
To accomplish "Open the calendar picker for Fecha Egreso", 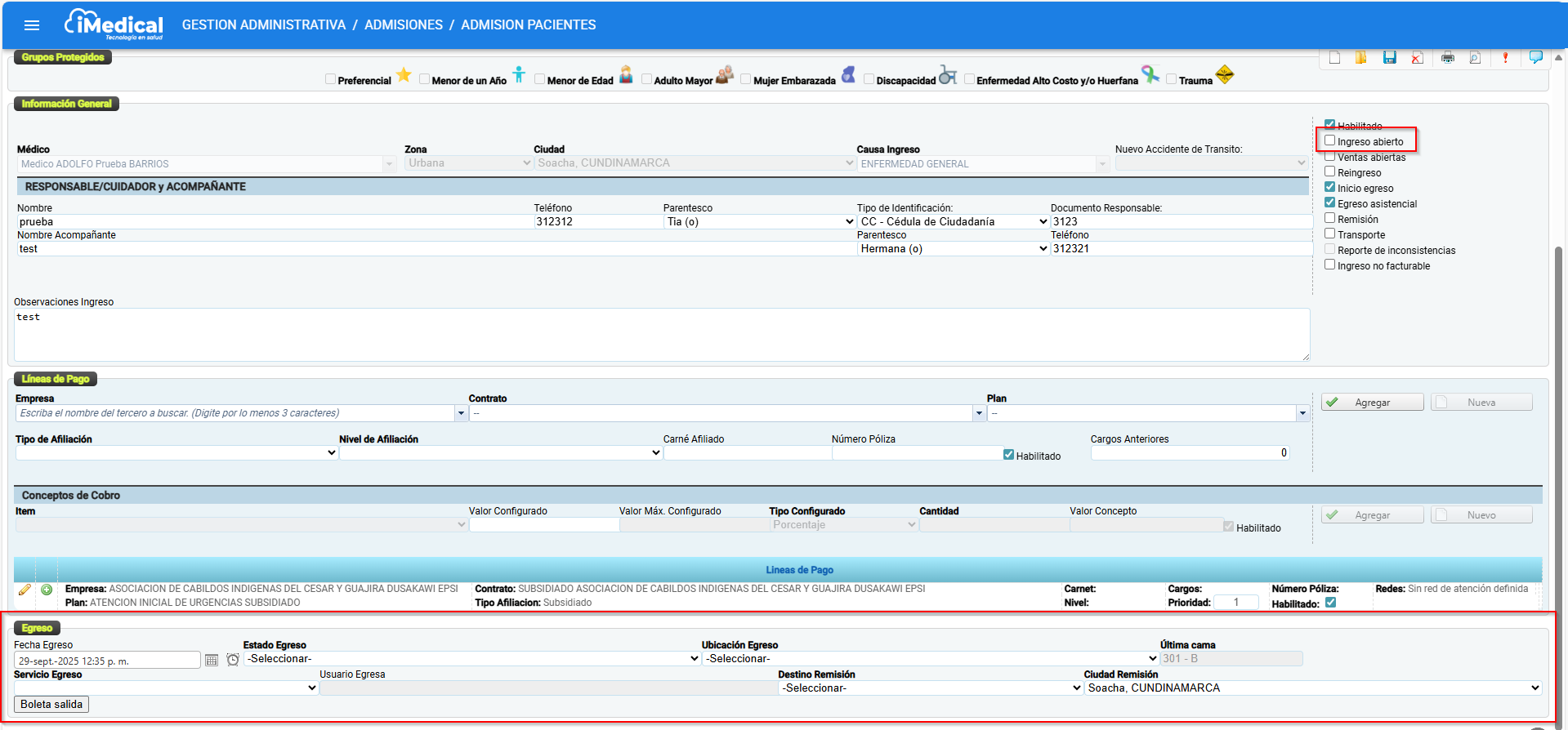I will (212, 660).
